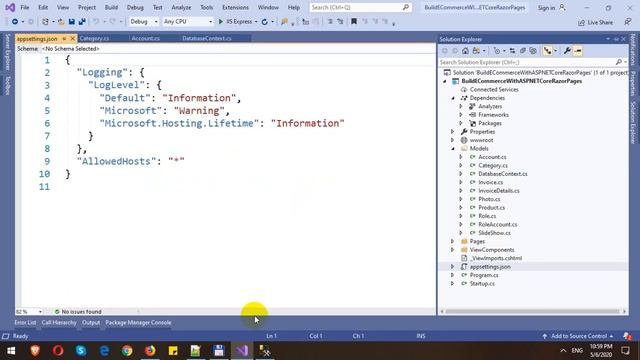Click the Home icon in Solution Explorer
Image resolution: width=640 pixels, height=360 pixels.
click(465, 51)
